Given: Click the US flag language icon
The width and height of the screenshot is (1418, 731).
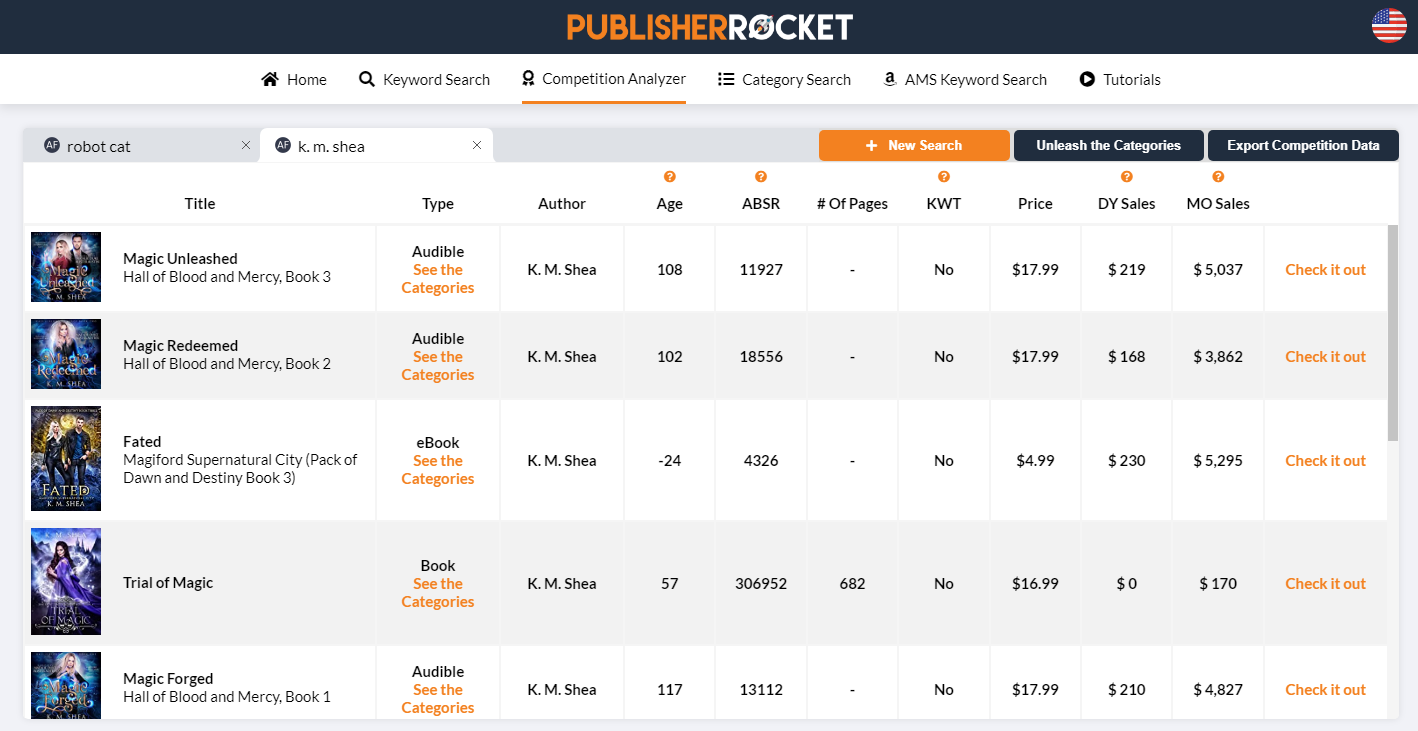Looking at the screenshot, I should pos(1388,27).
